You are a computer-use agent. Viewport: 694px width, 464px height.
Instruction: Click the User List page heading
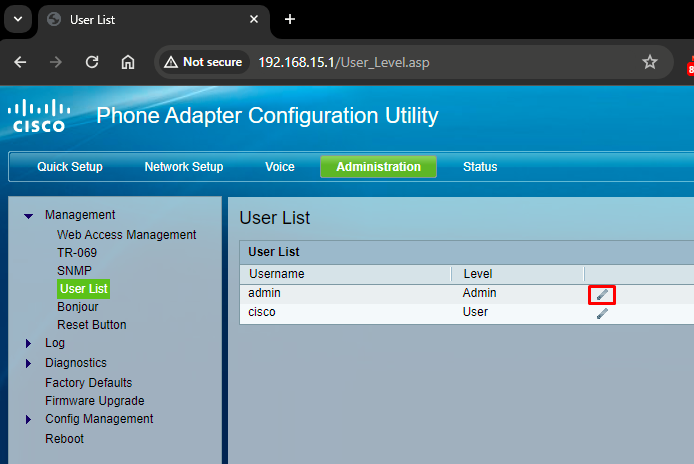[275, 218]
